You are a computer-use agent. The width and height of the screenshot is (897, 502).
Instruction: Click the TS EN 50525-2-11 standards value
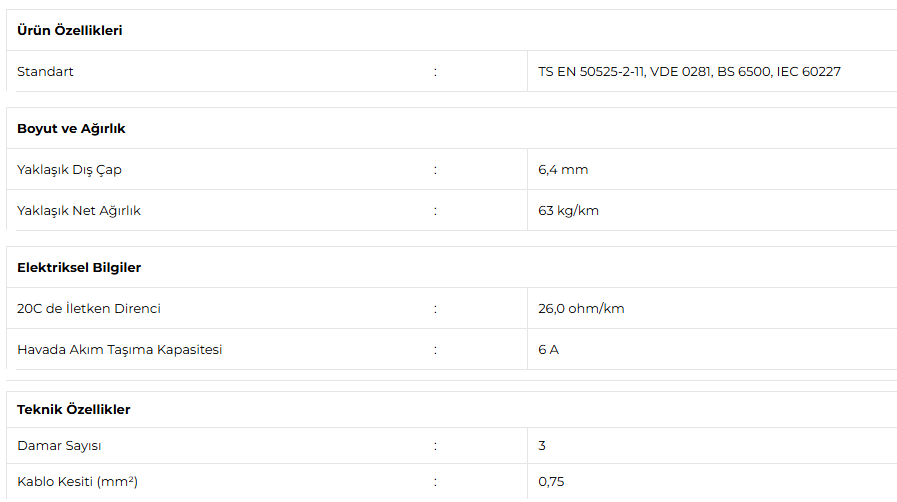point(689,71)
